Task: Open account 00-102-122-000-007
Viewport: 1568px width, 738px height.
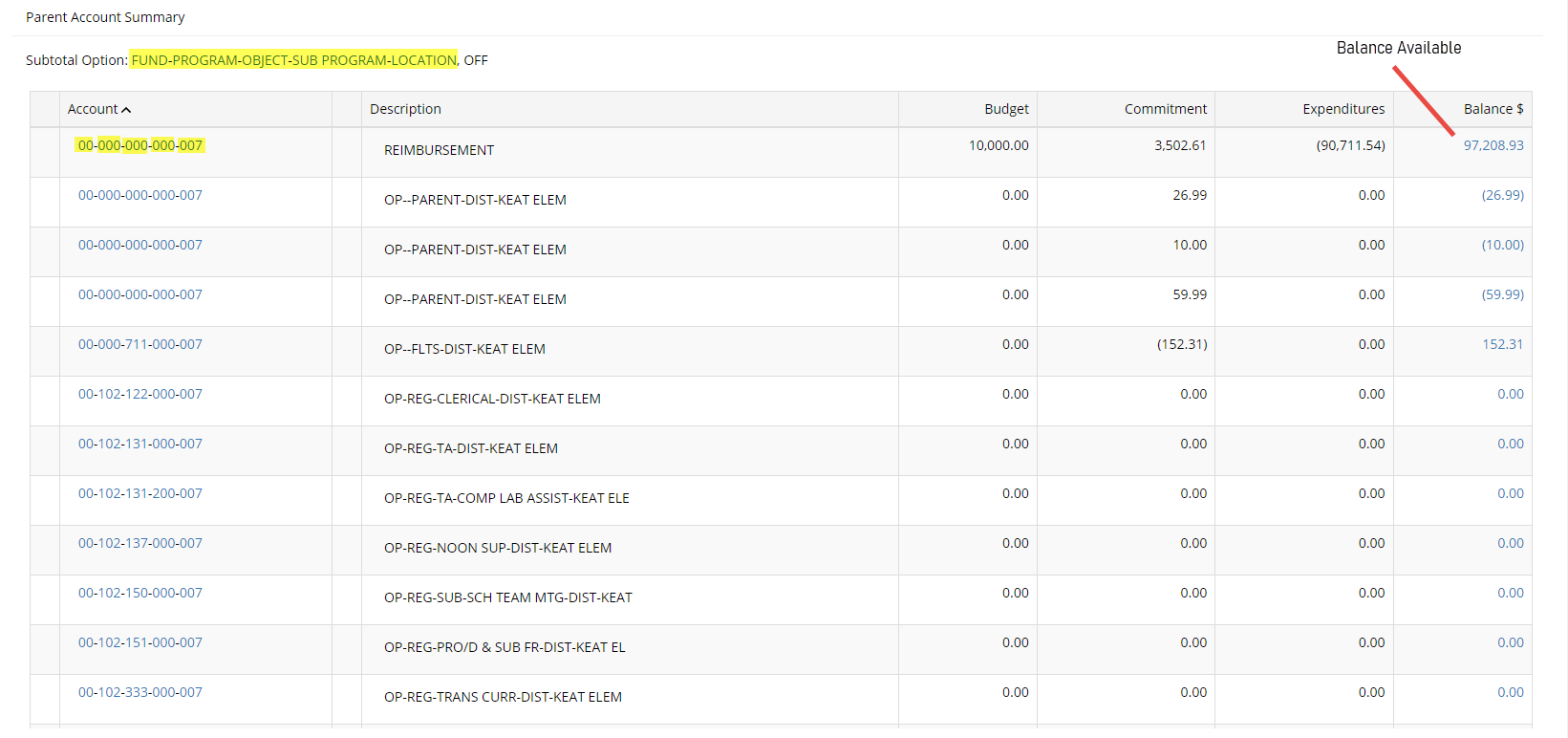Action: coord(140,394)
